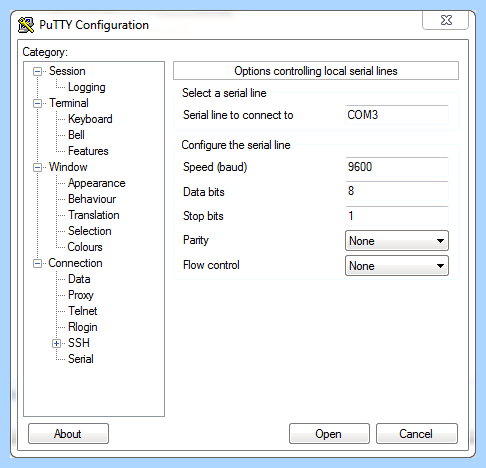Click the serial line field showing COM3

pos(397,115)
